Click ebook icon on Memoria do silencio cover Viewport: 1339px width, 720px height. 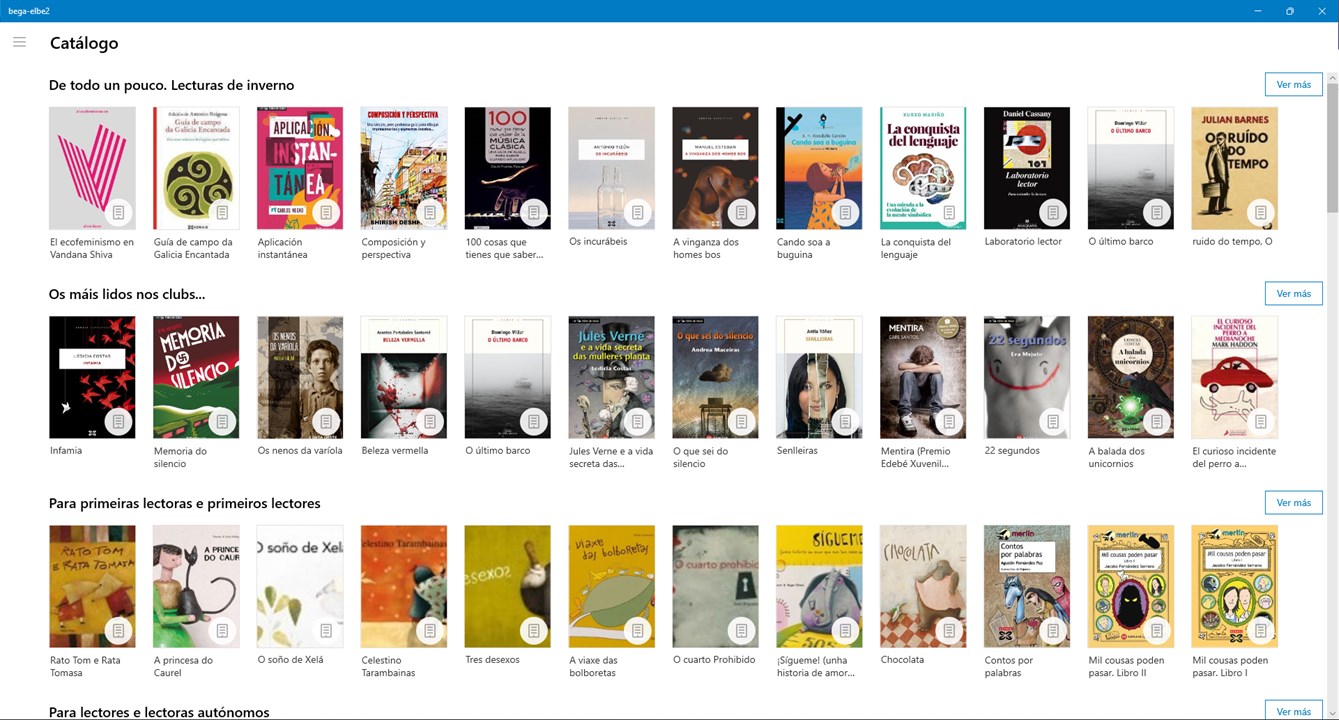pyautogui.click(x=222, y=422)
